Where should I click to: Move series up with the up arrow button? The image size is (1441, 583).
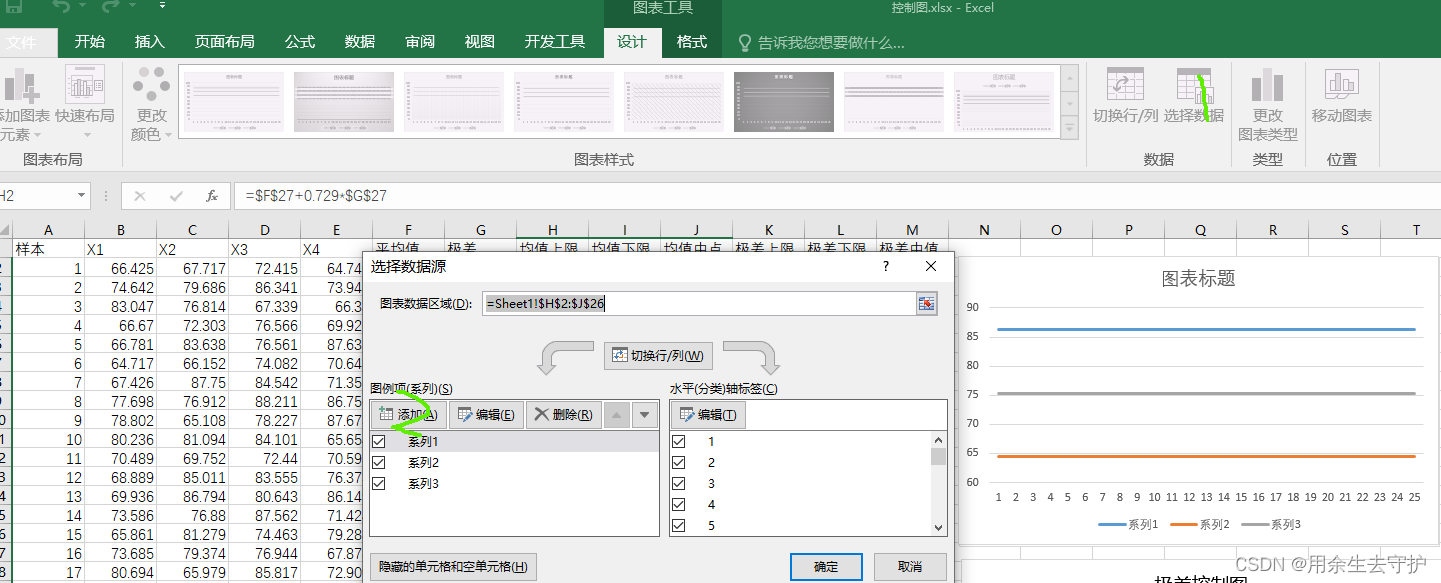click(x=617, y=415)
